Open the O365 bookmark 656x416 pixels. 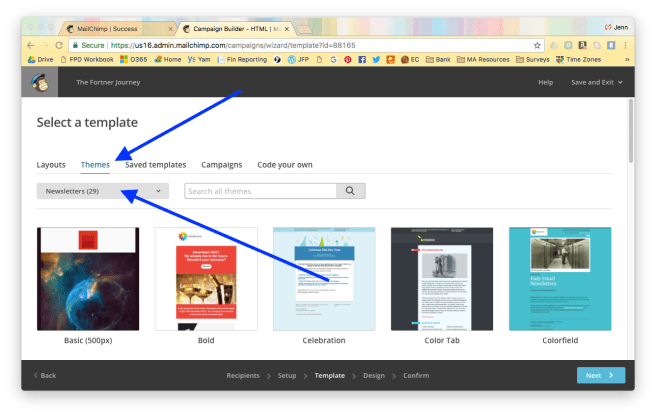click(x=133, y=59)
